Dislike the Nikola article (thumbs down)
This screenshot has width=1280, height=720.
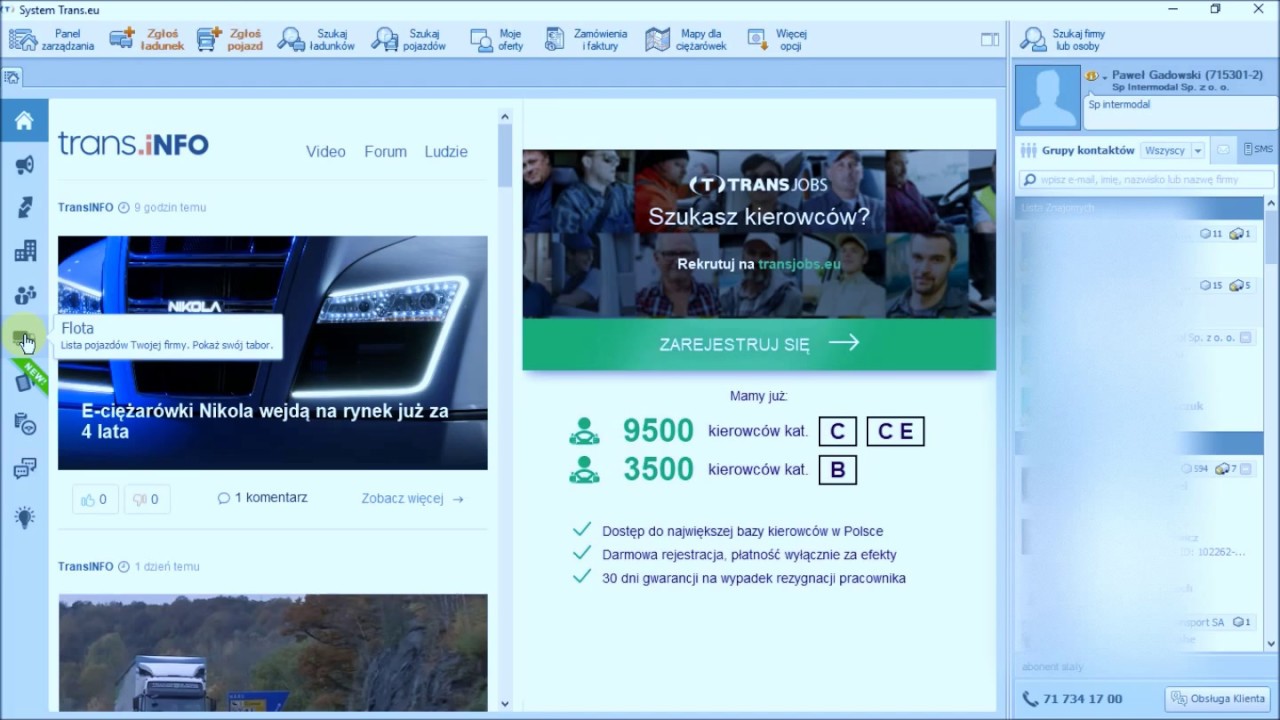click(x=146, y=499)
